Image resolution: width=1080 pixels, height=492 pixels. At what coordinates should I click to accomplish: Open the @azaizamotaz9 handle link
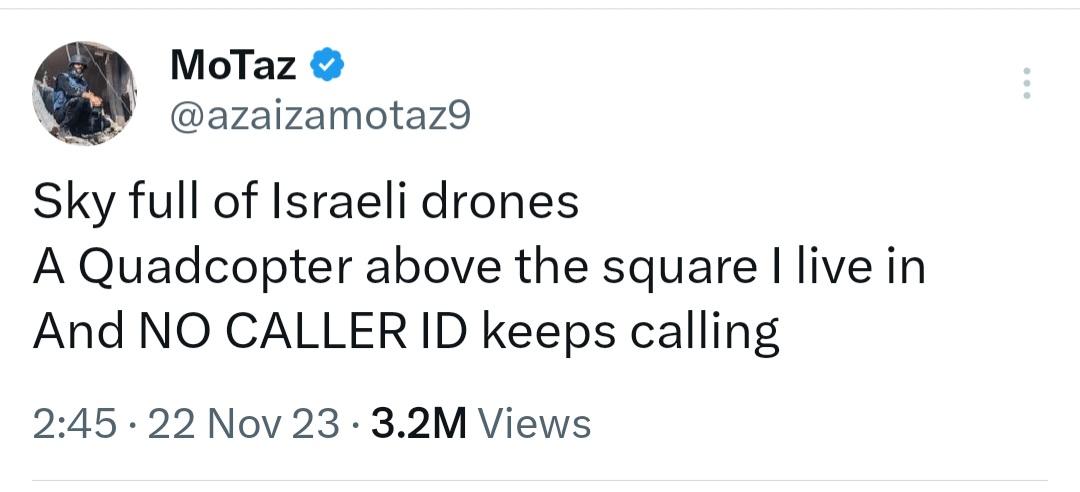pos(320,117)
